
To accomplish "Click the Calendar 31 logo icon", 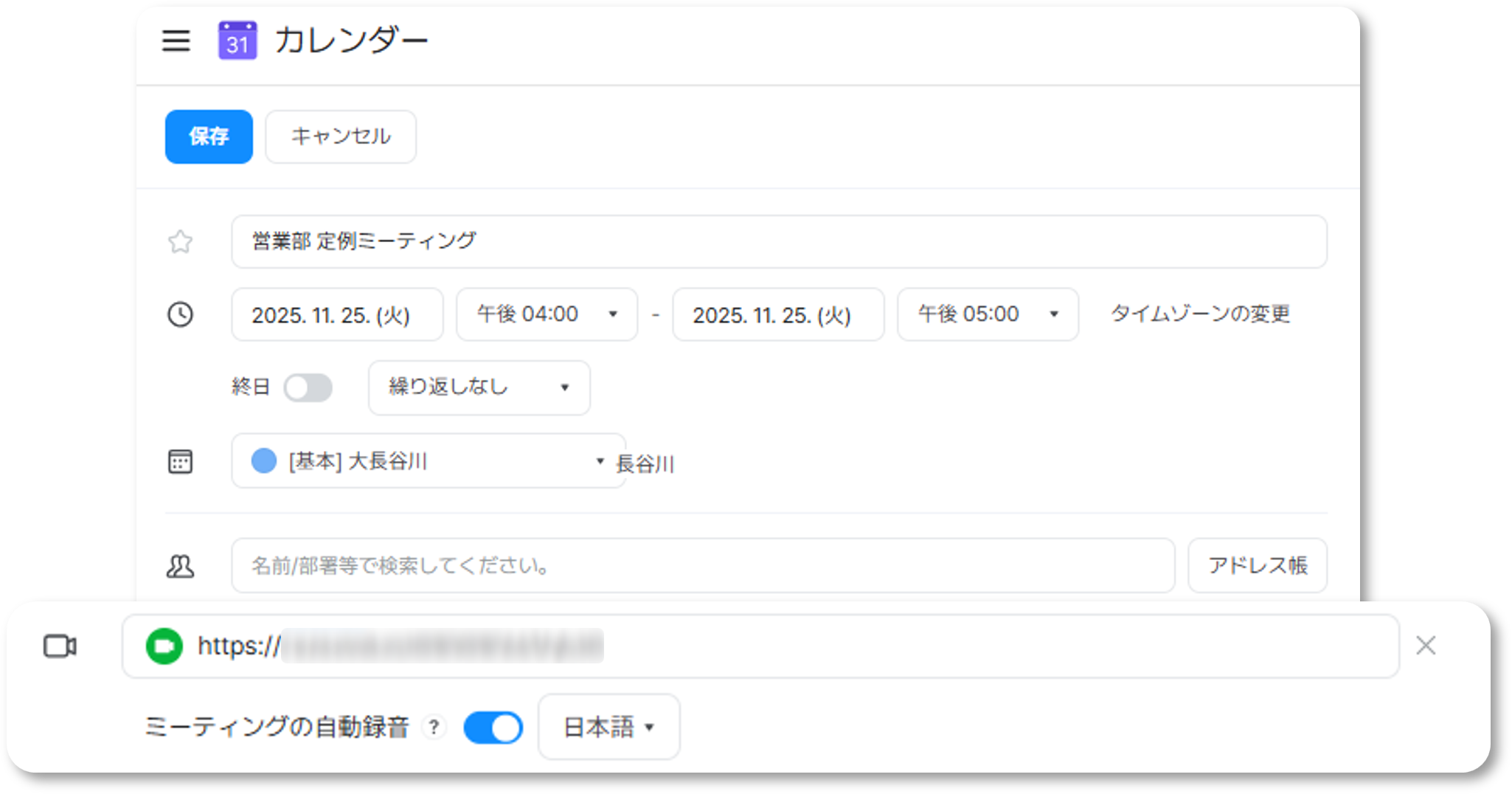I will click(237, 41).
